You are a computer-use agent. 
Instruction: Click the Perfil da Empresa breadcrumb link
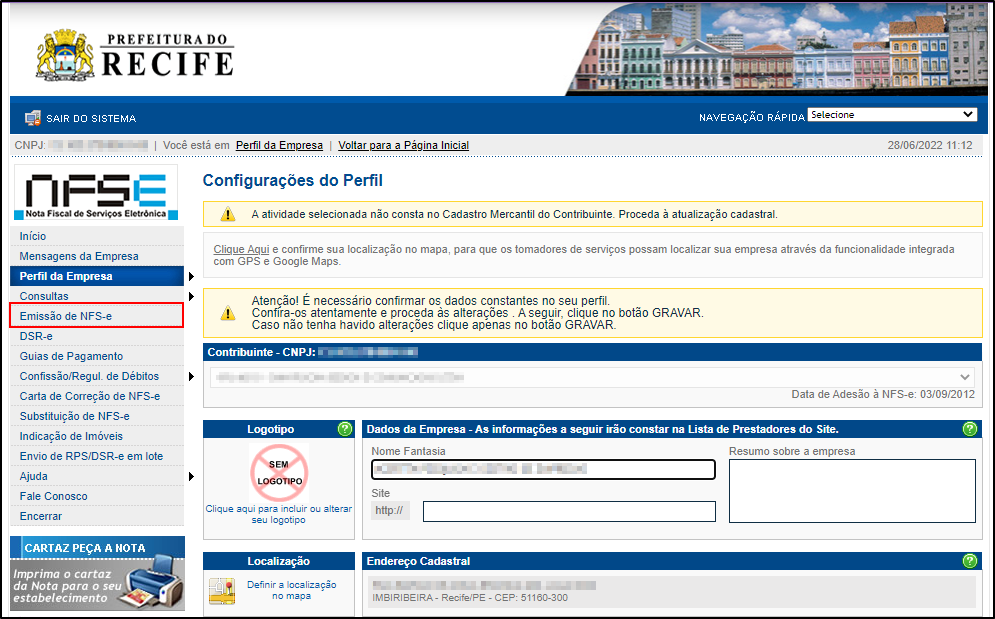[279, 145]
